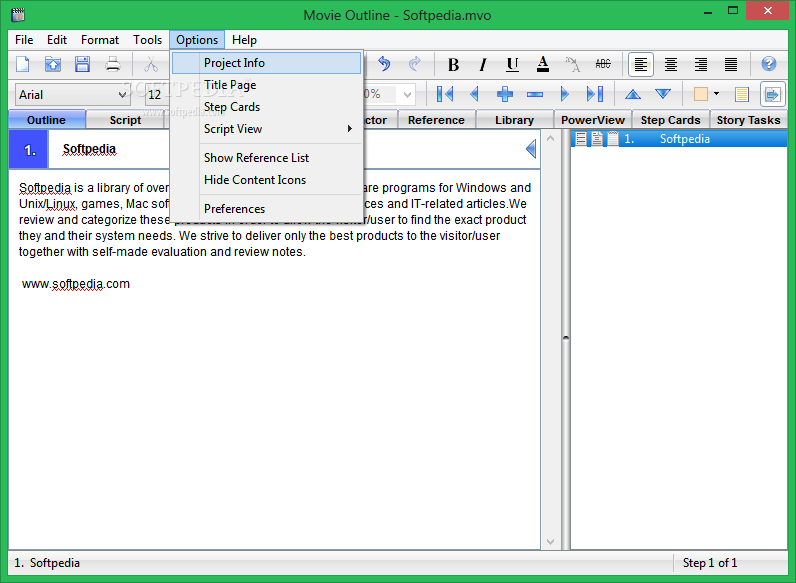Change the font color with the A icon
The height and width of the screenshot is (583, 796).
click(543, 64)
